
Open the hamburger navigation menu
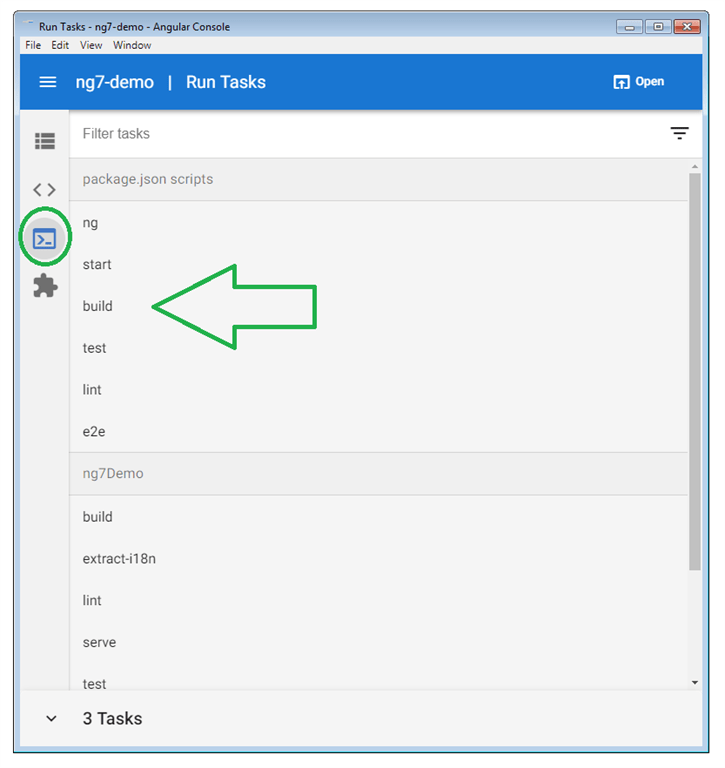[x=48, y=82]
